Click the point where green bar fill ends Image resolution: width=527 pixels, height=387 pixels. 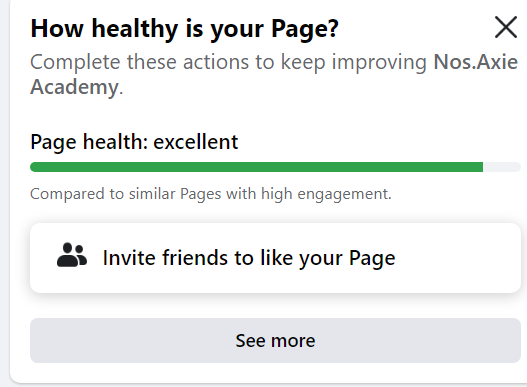(x=483, y=167)
